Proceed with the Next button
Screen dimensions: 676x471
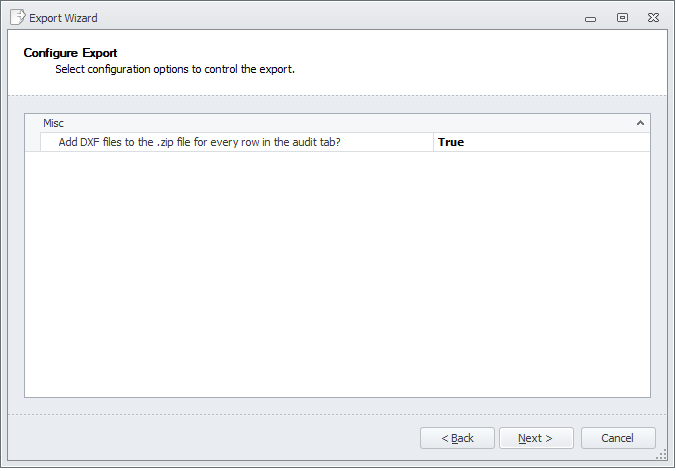point(537,438)
